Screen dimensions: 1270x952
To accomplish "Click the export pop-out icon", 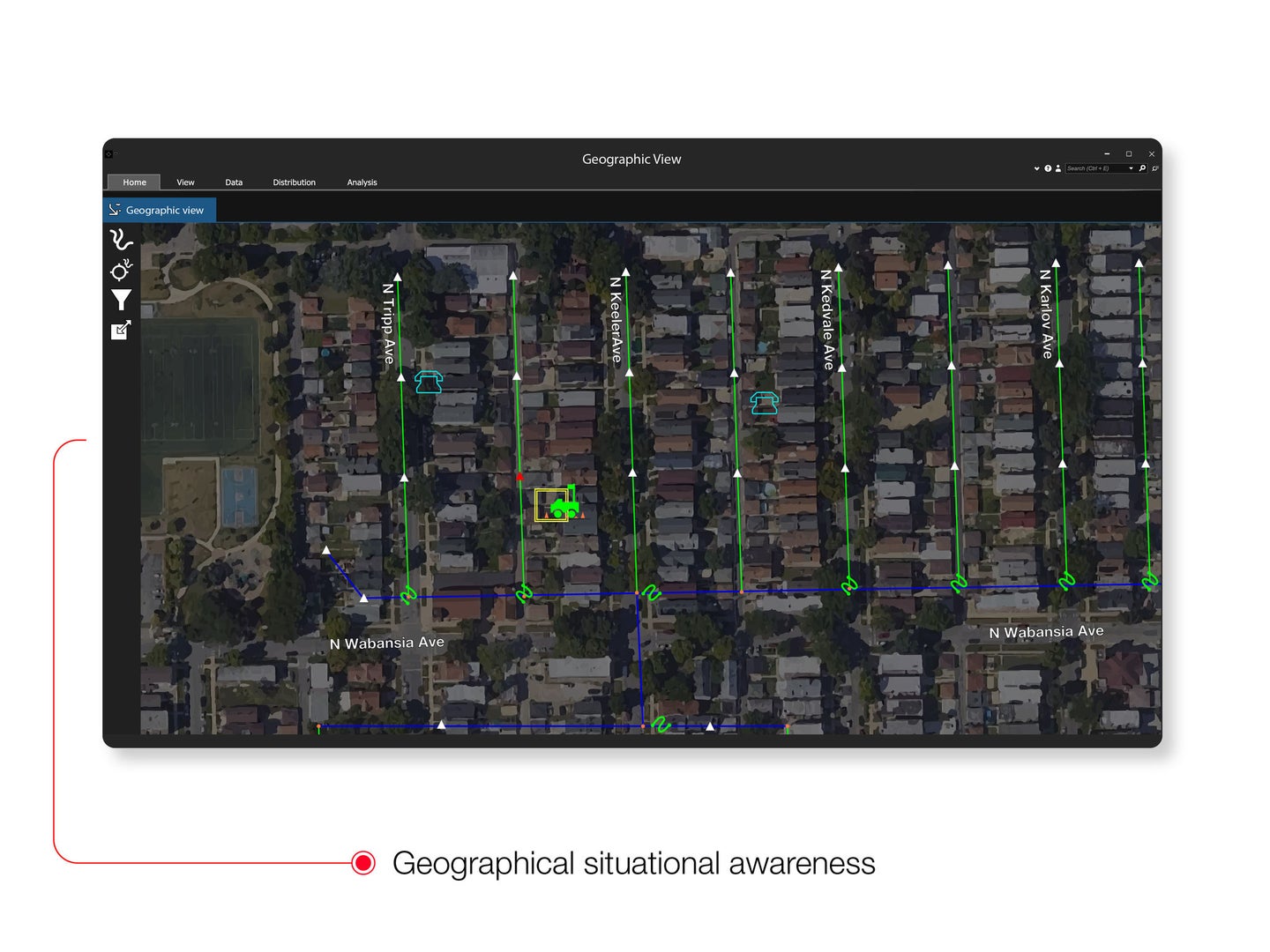I will pyautogui.click(x=121, y=331).
